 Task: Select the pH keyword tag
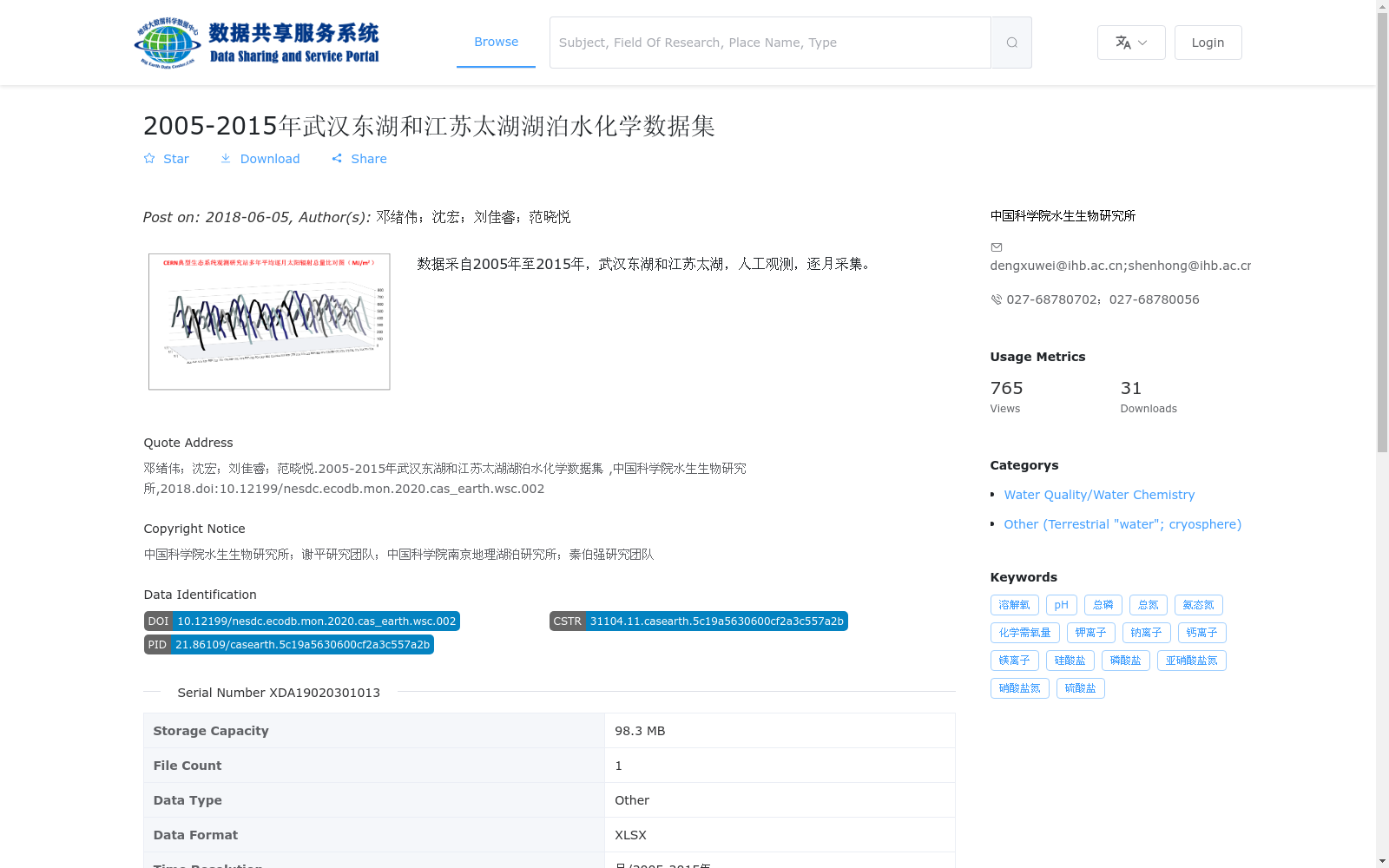click(1061, 605)
